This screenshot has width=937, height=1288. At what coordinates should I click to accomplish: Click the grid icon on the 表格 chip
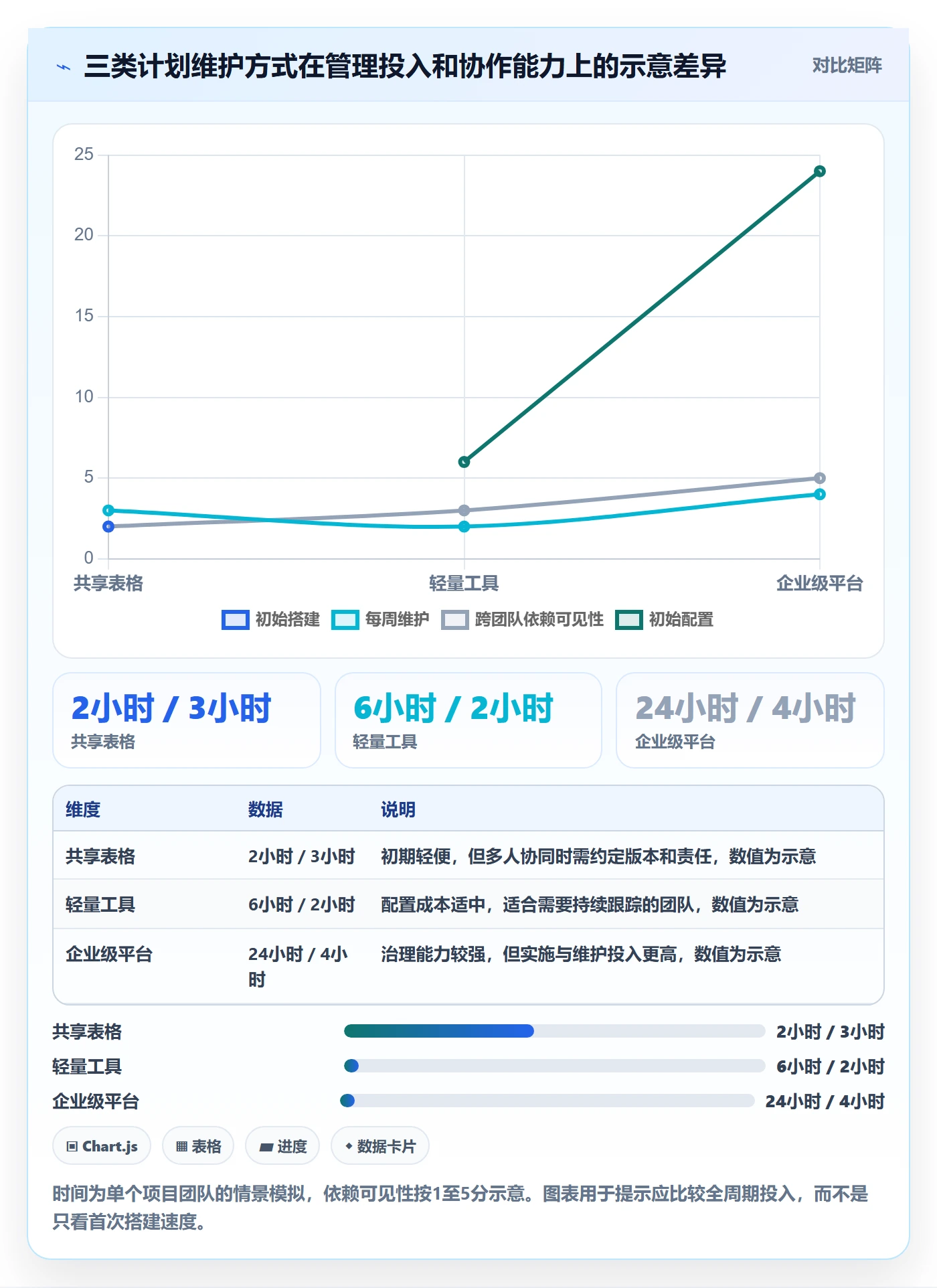[181, 1147]
